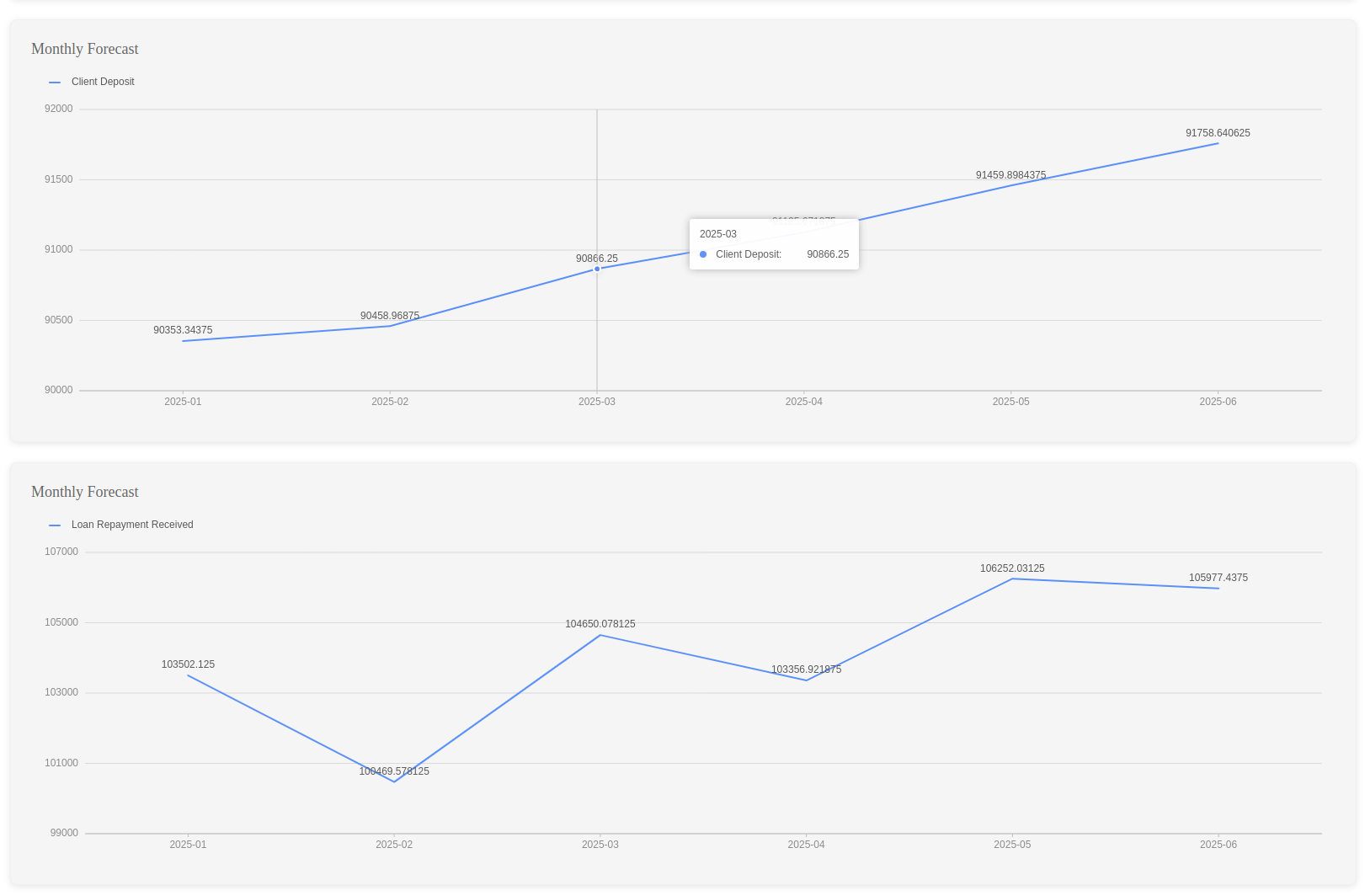Click the 103502.125 Loan Repayment data label
The image size is (1365, 896).
click(188, 664)
